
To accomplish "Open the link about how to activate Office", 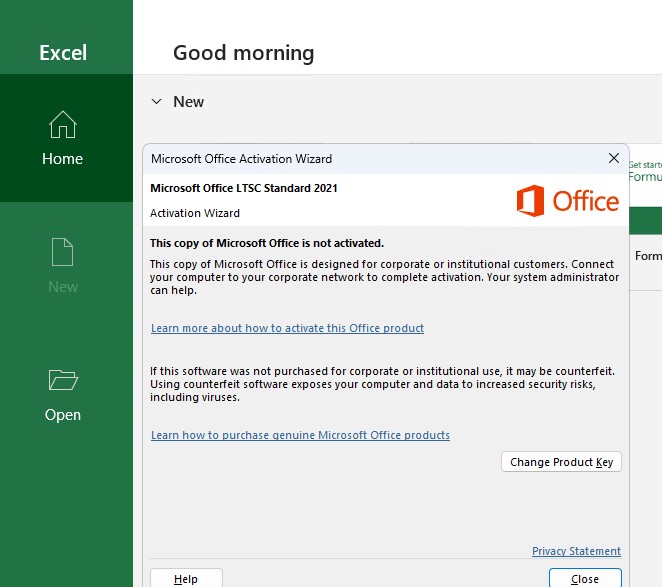I will (287, 328).
